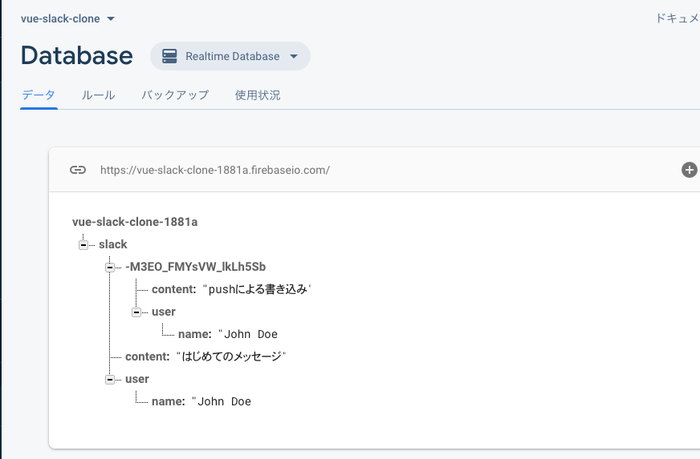Click the plus add-child icon
This screenshot has height=459, width=700.
tap(689, 170)
